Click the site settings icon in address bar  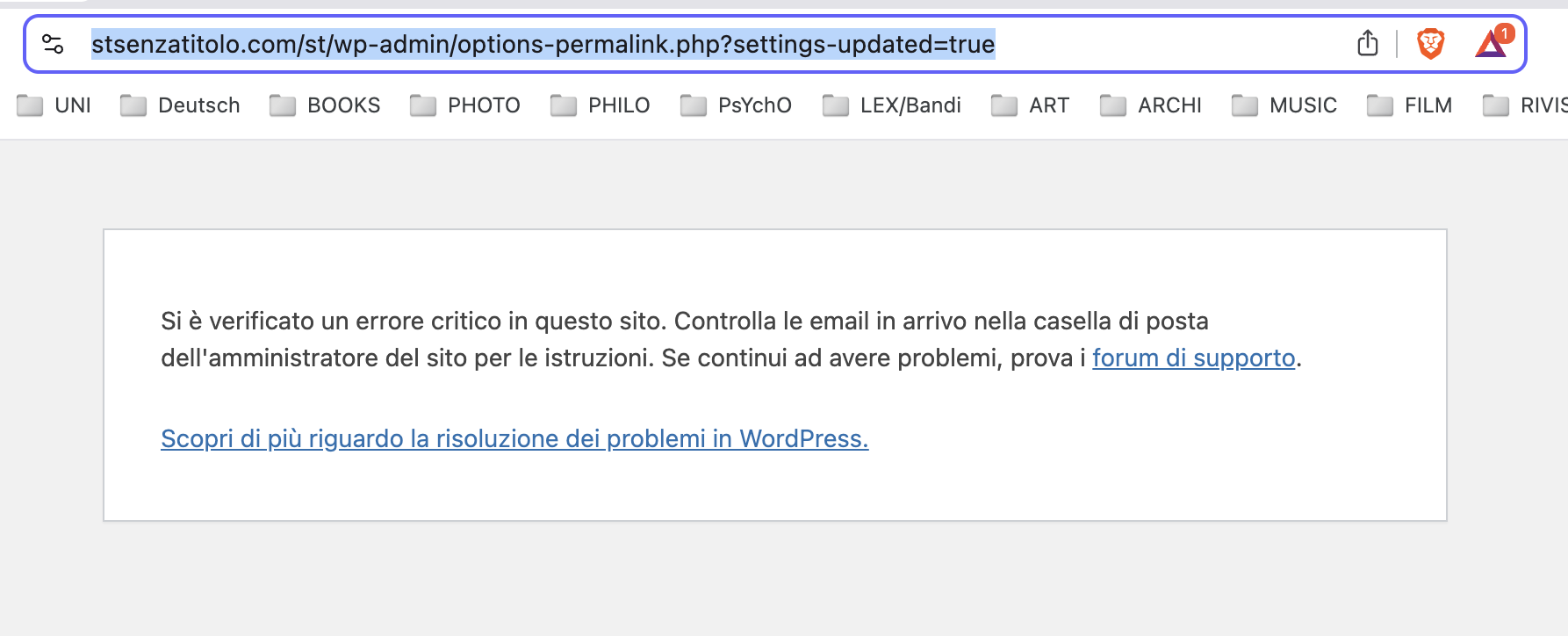[x=53, y=44]
